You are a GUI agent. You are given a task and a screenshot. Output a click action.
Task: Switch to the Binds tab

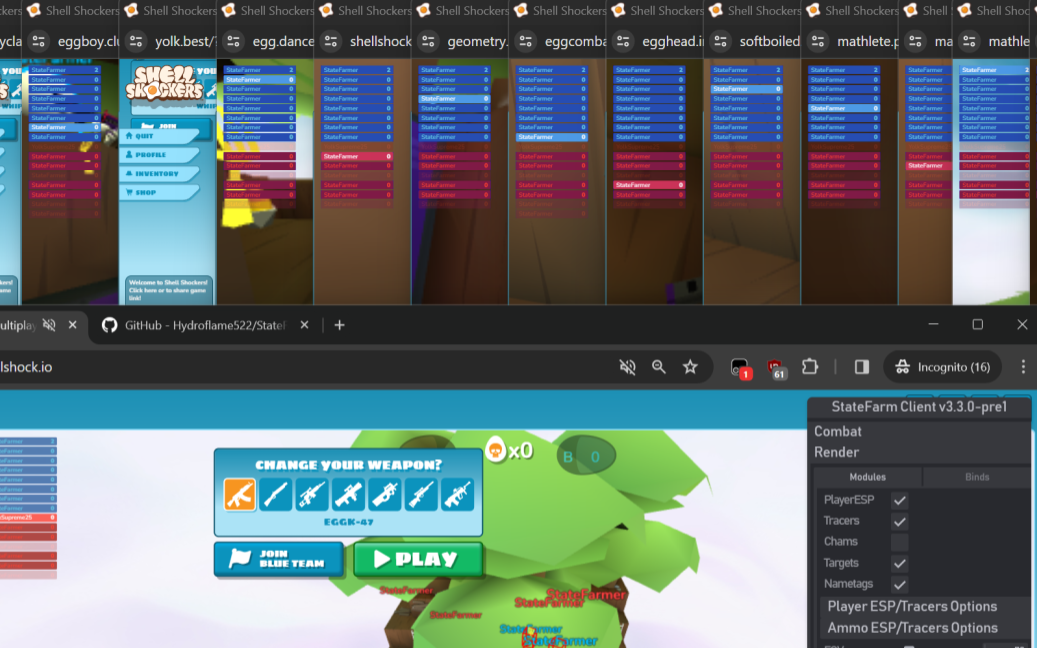977,477
